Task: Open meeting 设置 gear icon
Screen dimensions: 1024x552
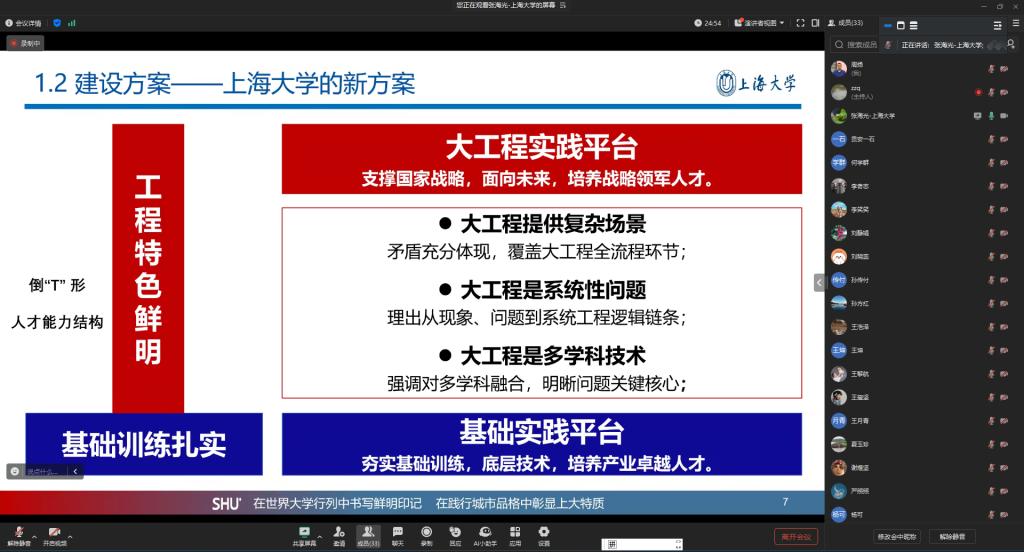Action: [544, 536]
